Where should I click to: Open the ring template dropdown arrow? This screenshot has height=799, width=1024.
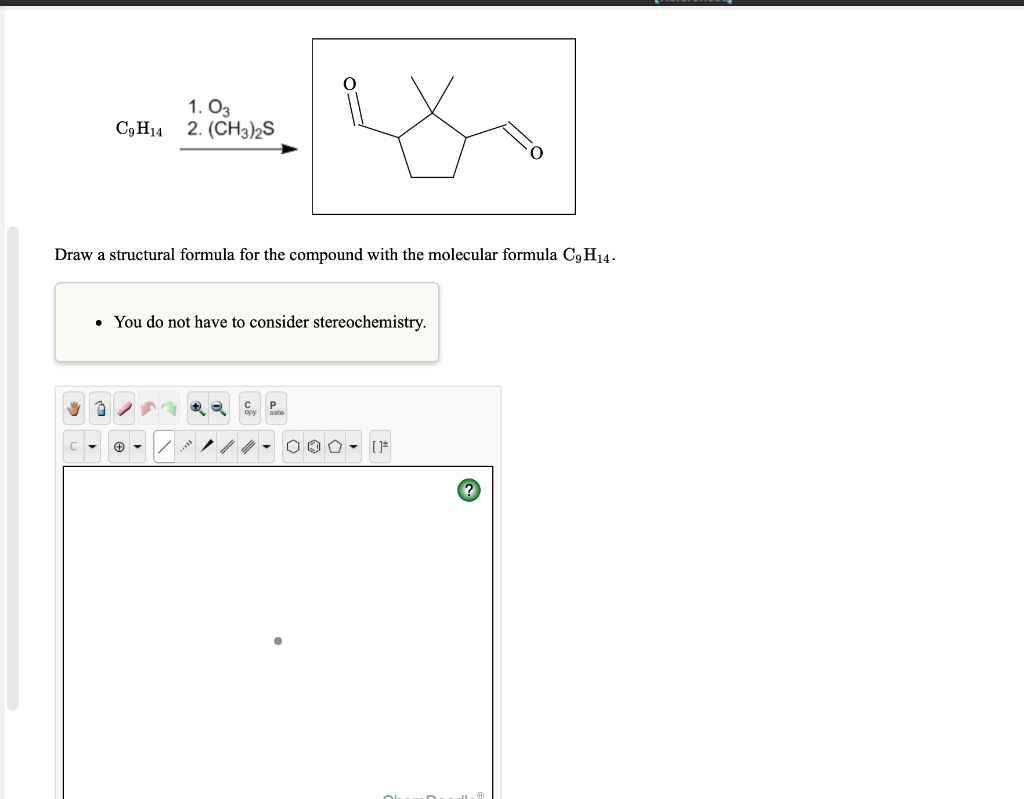(x=353, y=447)
